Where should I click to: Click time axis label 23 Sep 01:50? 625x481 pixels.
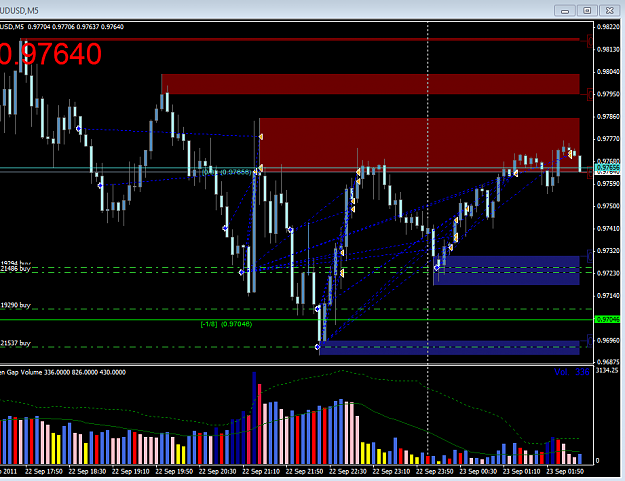[x=565, y=471]
